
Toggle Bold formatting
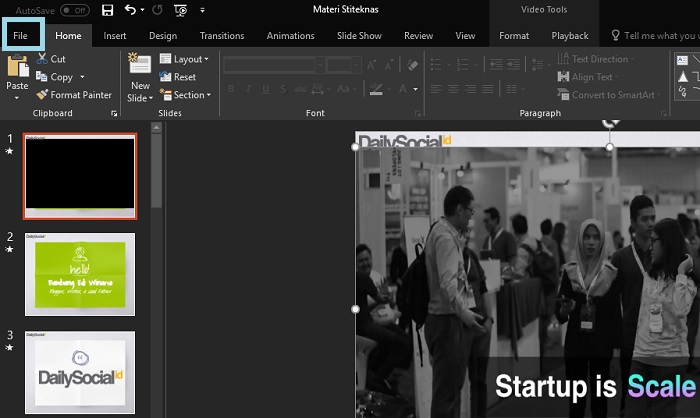coord(231,88)
